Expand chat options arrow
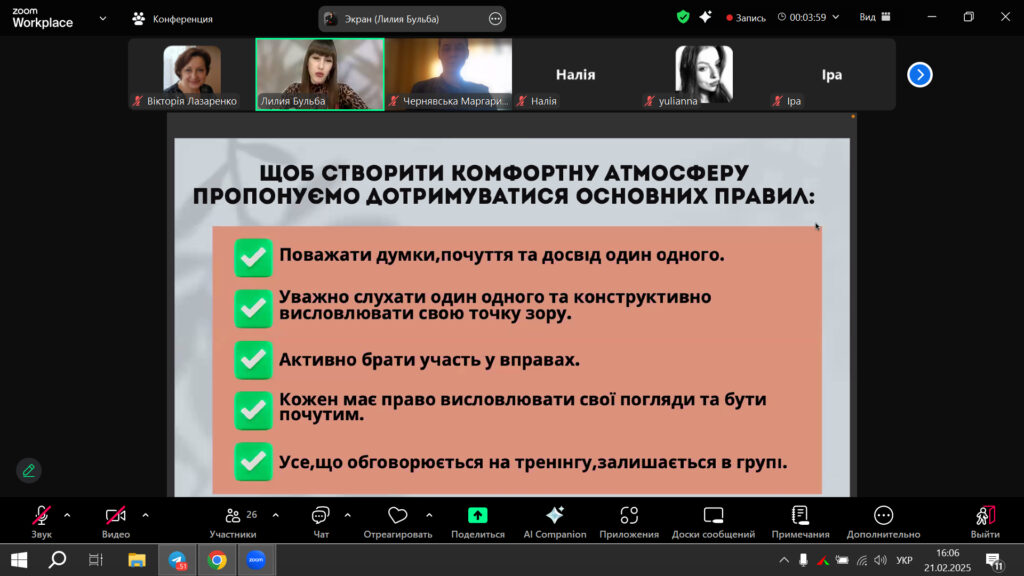This screenshot has height=576, width=1024. [x=347, y=515]
